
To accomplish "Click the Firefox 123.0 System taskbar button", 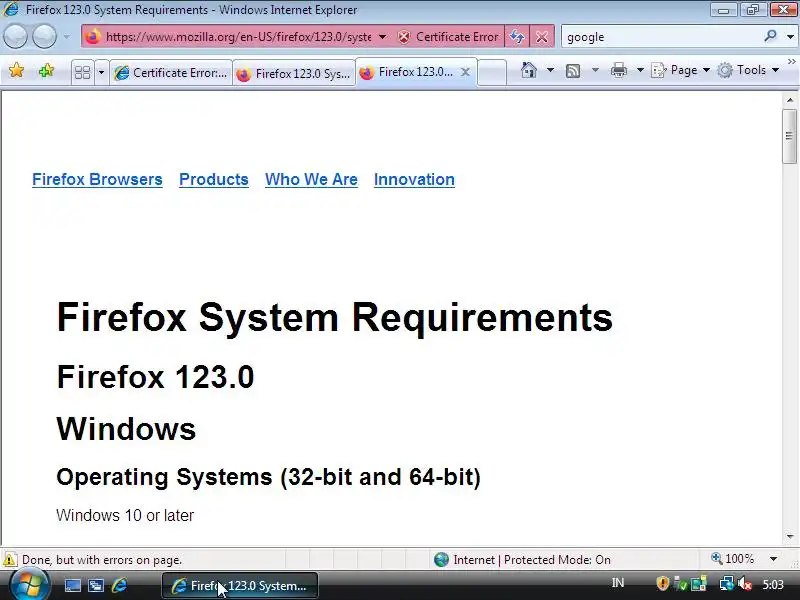I will click(x=240, y=586).
